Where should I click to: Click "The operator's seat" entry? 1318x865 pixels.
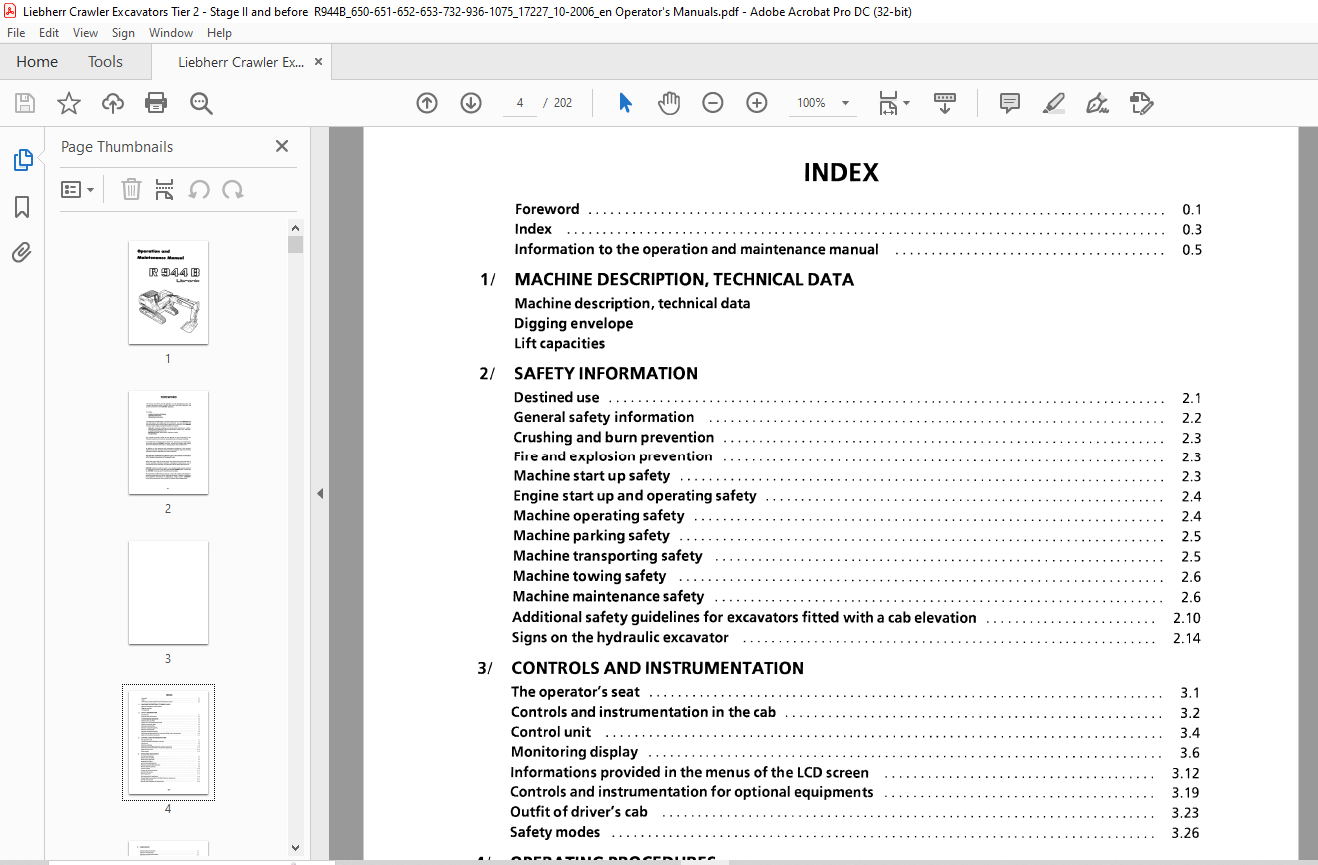575,691
